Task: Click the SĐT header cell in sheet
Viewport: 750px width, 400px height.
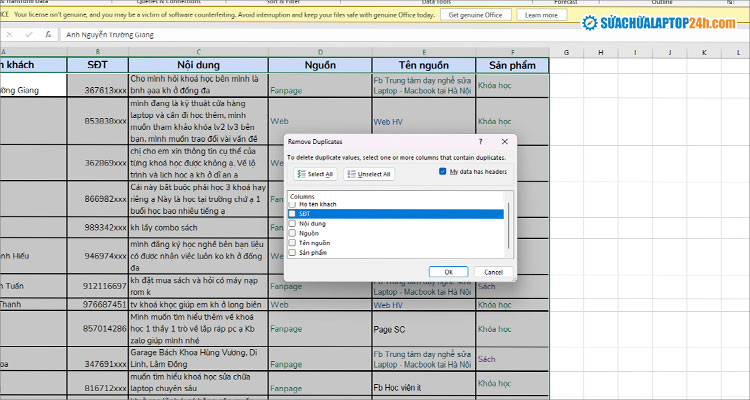Action: 98,65
